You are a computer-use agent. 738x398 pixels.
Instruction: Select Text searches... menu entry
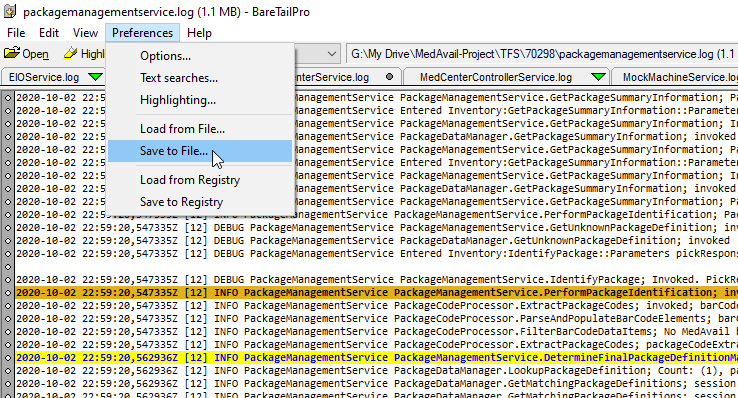[x=200, y=78]
